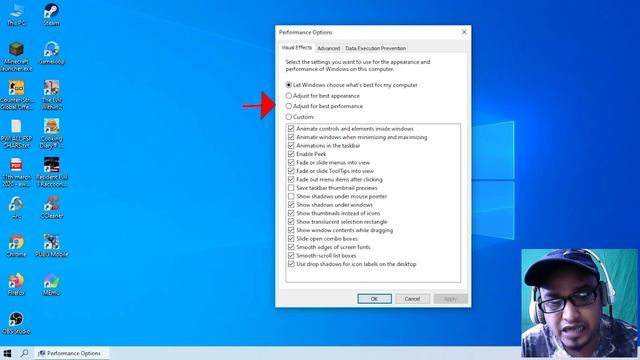The height and width of the screenshot is (360, 640).
Task: Click the OBS Studio desktop shortcut
Action: (x=16, y=323)
